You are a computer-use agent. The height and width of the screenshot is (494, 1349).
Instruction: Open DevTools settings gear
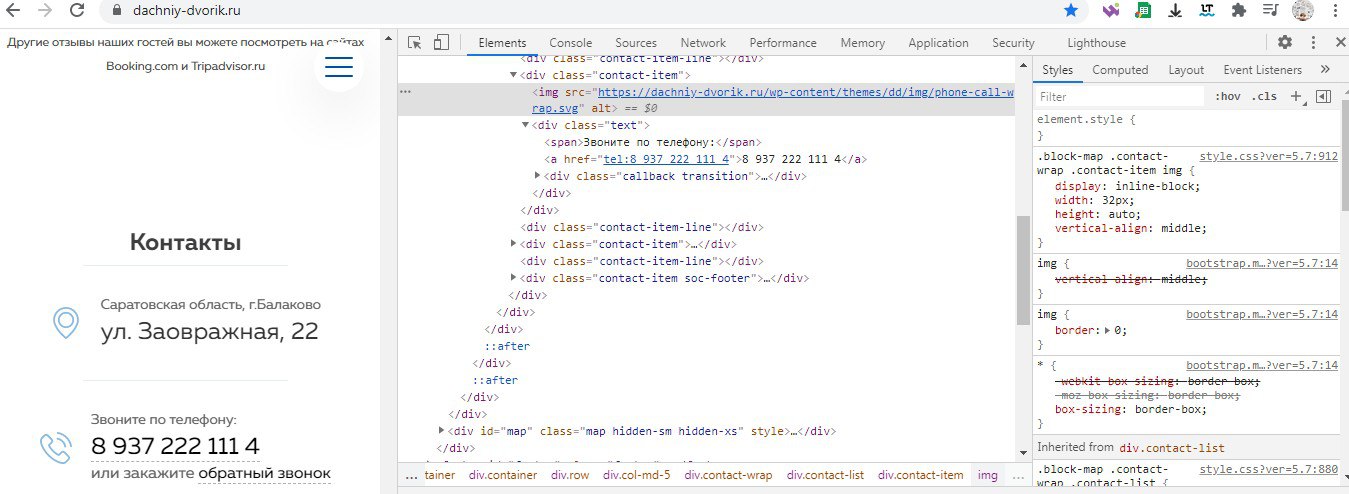coord(1285,42)
